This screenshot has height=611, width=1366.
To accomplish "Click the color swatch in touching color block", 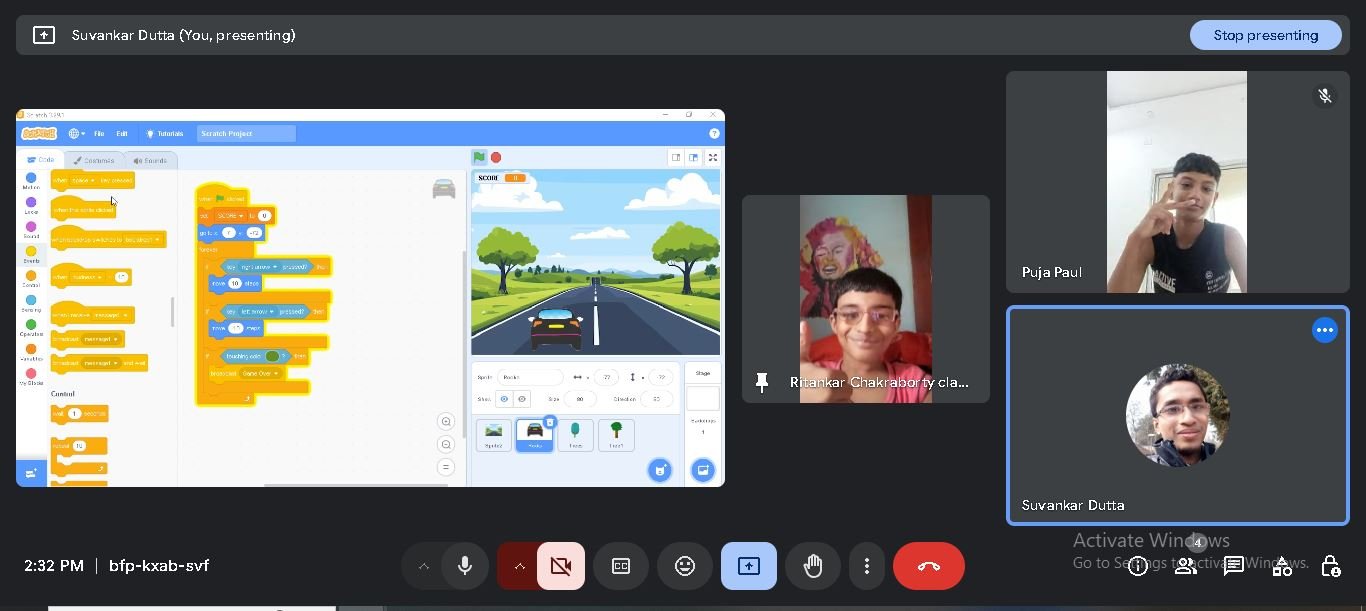I will coord(272,356).
